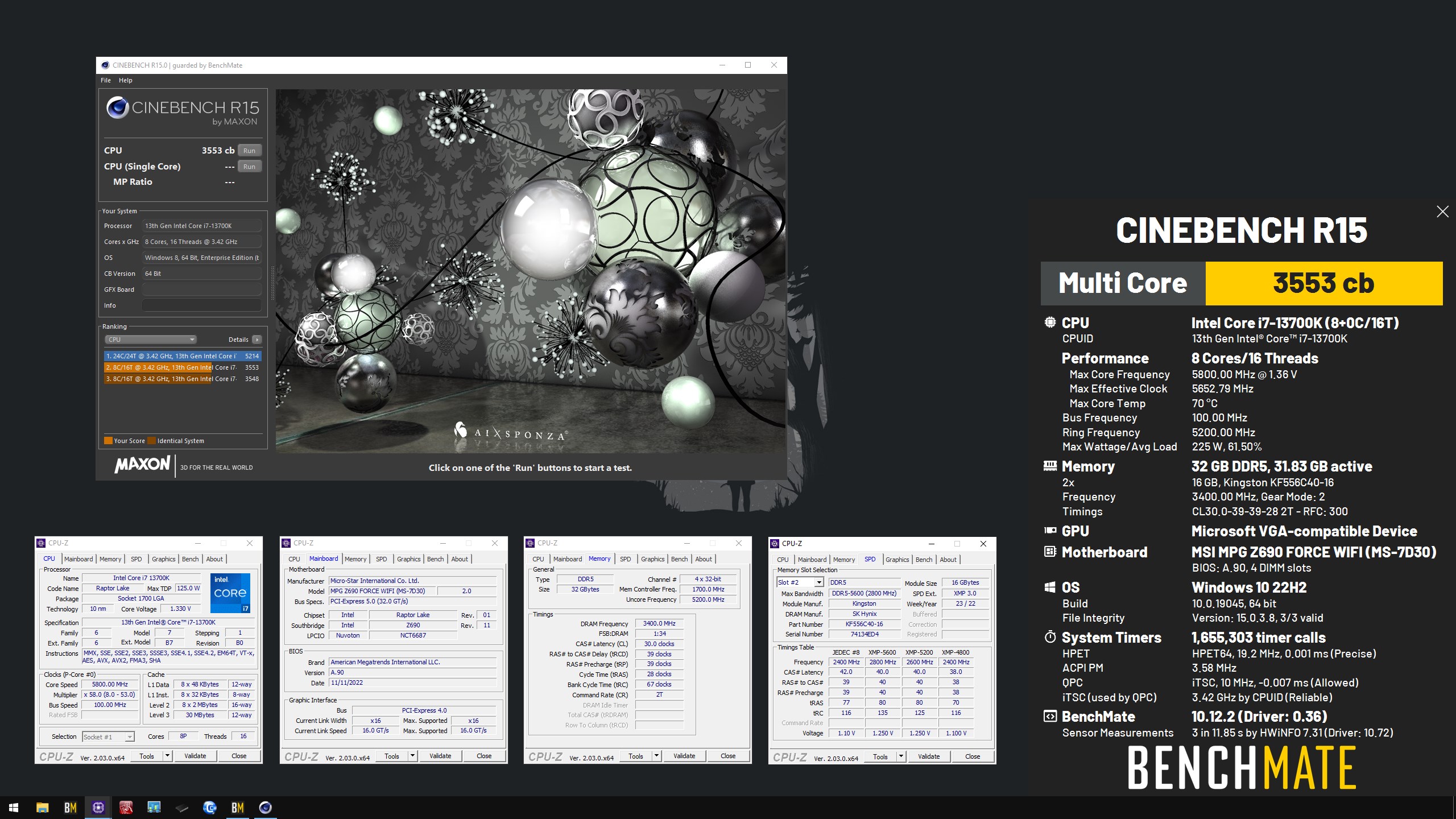Open the blue C sphere taskbar icon

tap(209, 808)
